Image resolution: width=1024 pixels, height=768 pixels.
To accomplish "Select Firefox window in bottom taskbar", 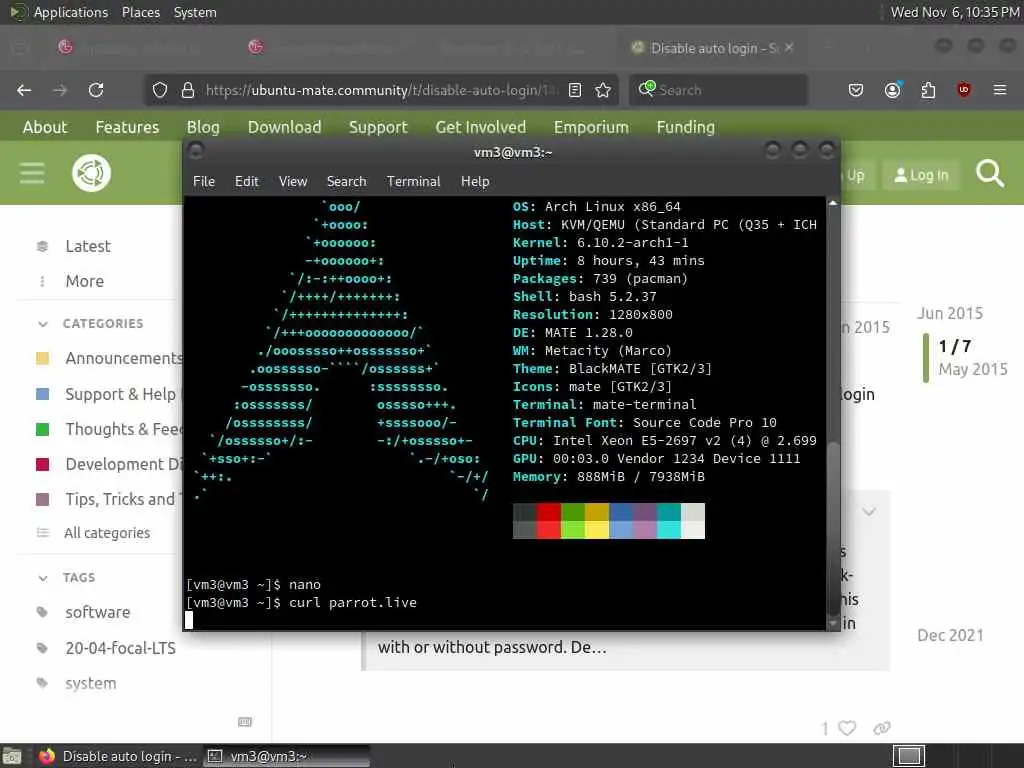I will 117,756.
